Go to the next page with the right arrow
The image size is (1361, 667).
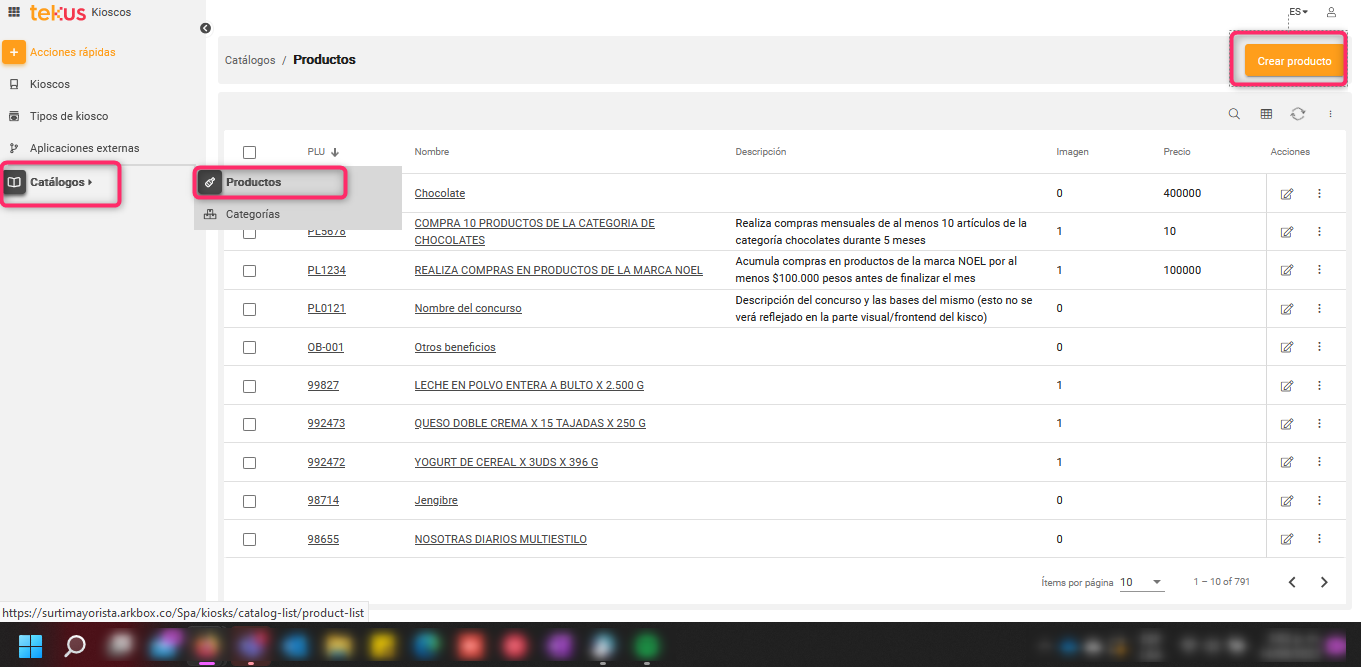(1324, 581)
